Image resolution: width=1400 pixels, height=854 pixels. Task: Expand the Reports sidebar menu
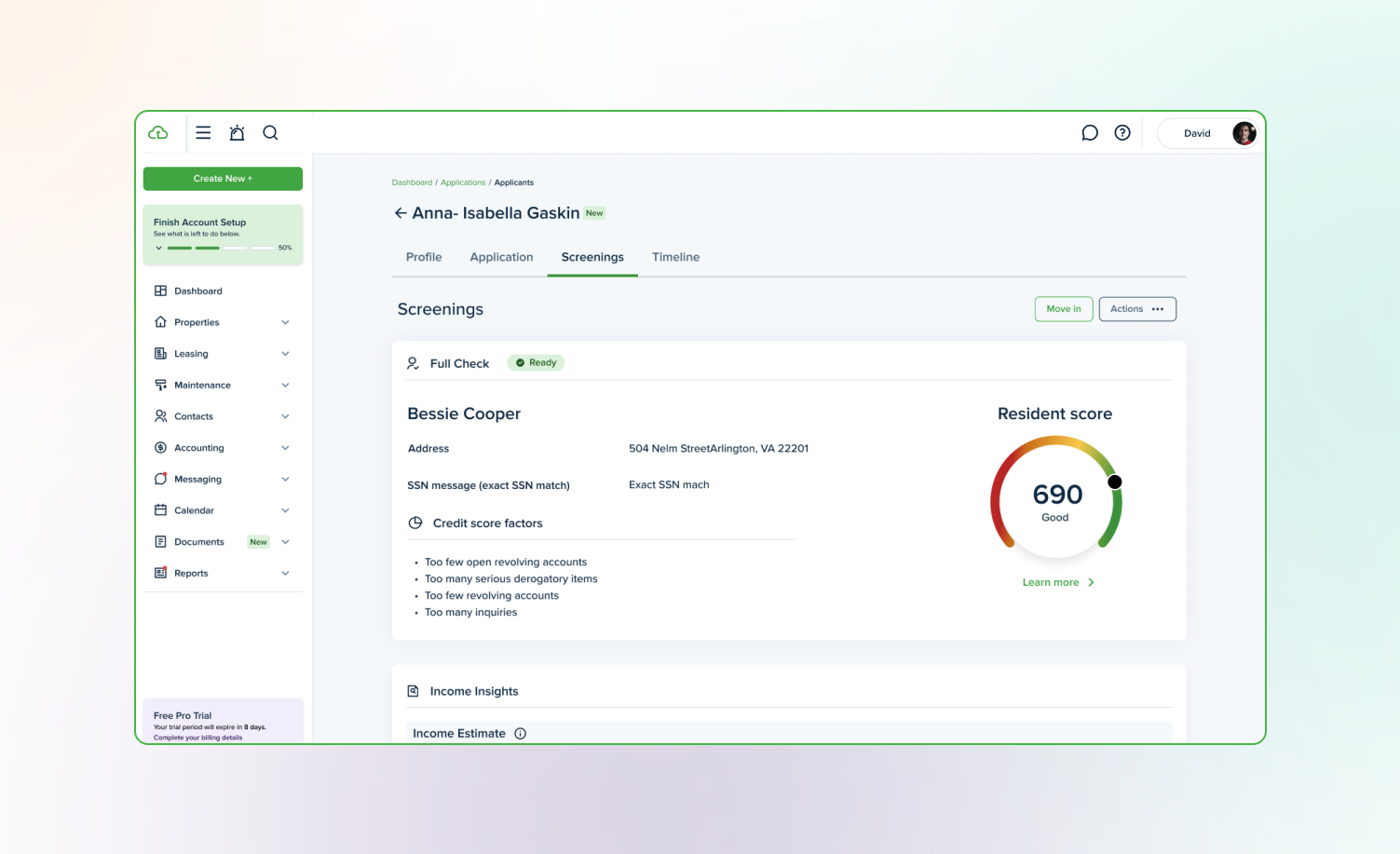tap(285, 574)
